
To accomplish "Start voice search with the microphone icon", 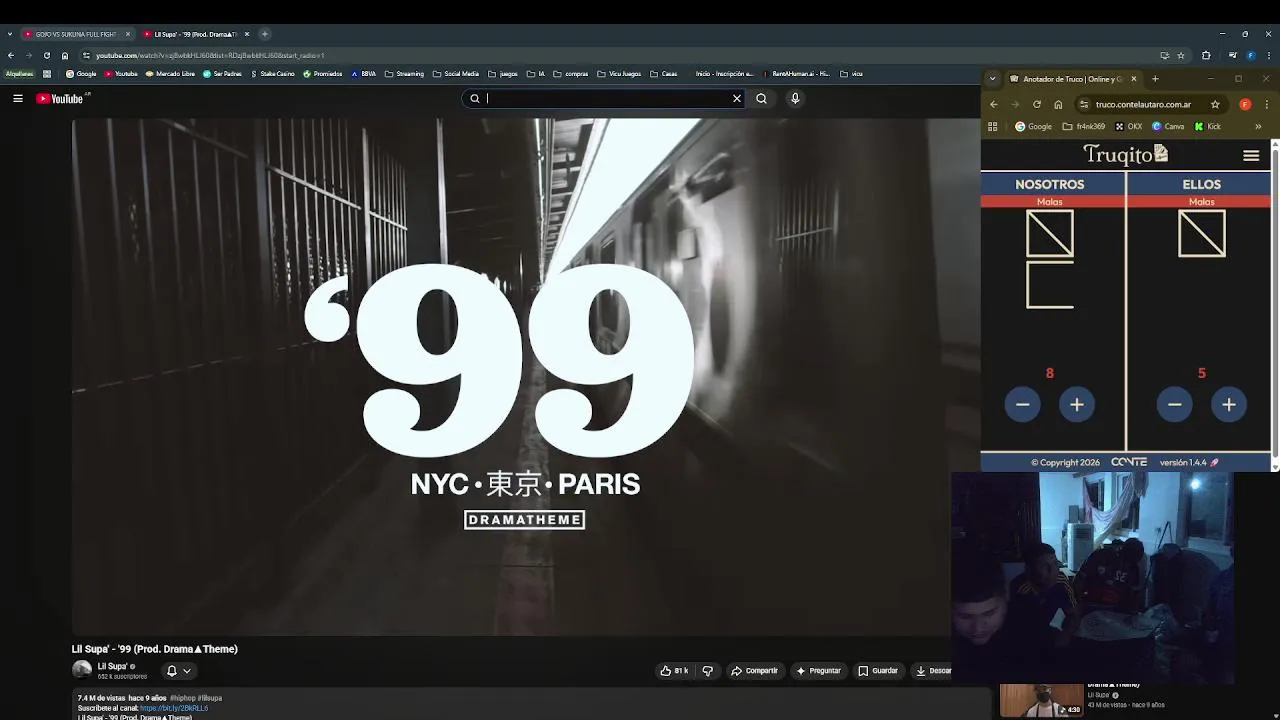I will coord(795,98).
